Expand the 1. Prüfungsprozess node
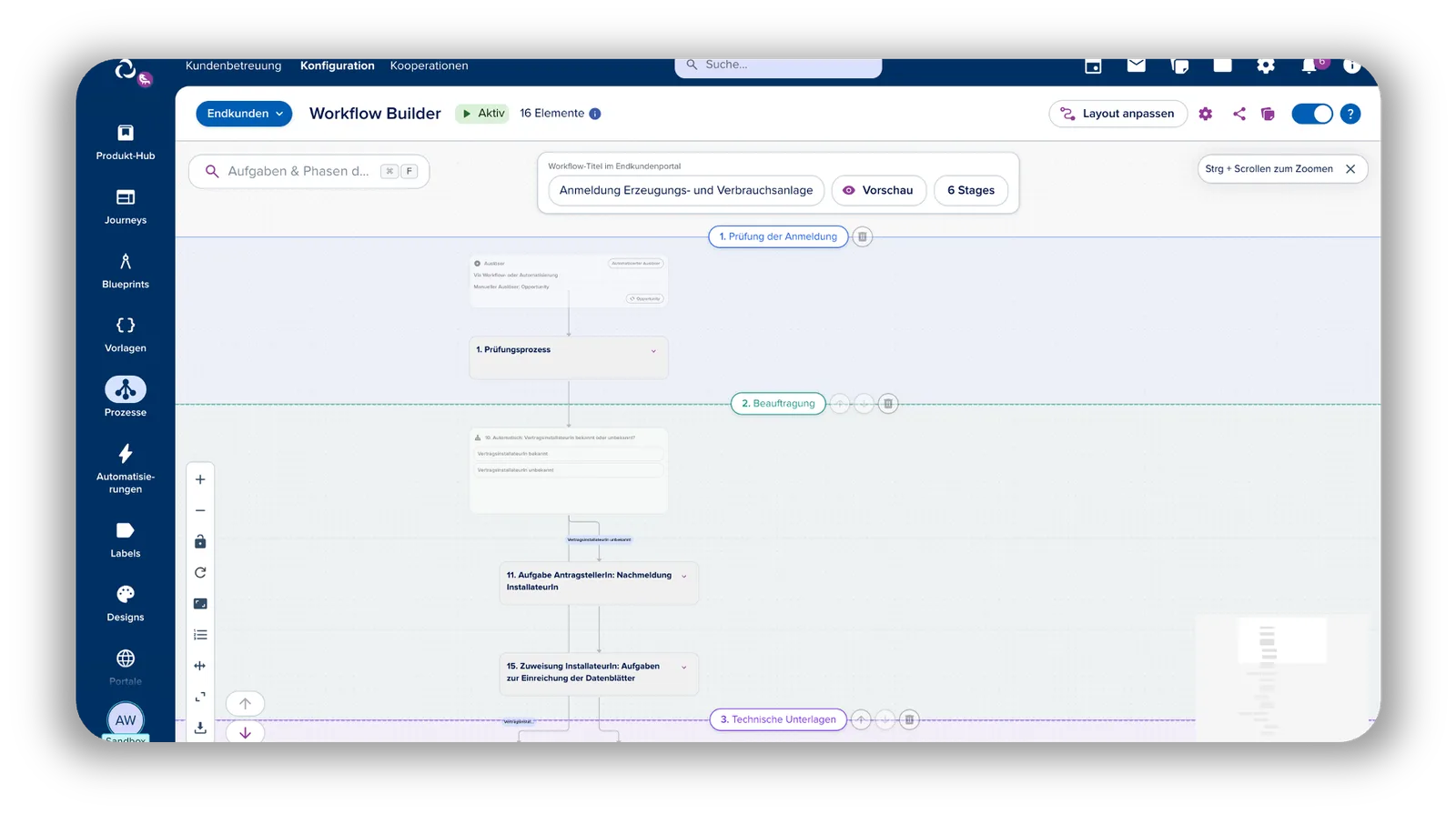The height and width of the screenshot is (814, 1456). click(x=653, y=351)
